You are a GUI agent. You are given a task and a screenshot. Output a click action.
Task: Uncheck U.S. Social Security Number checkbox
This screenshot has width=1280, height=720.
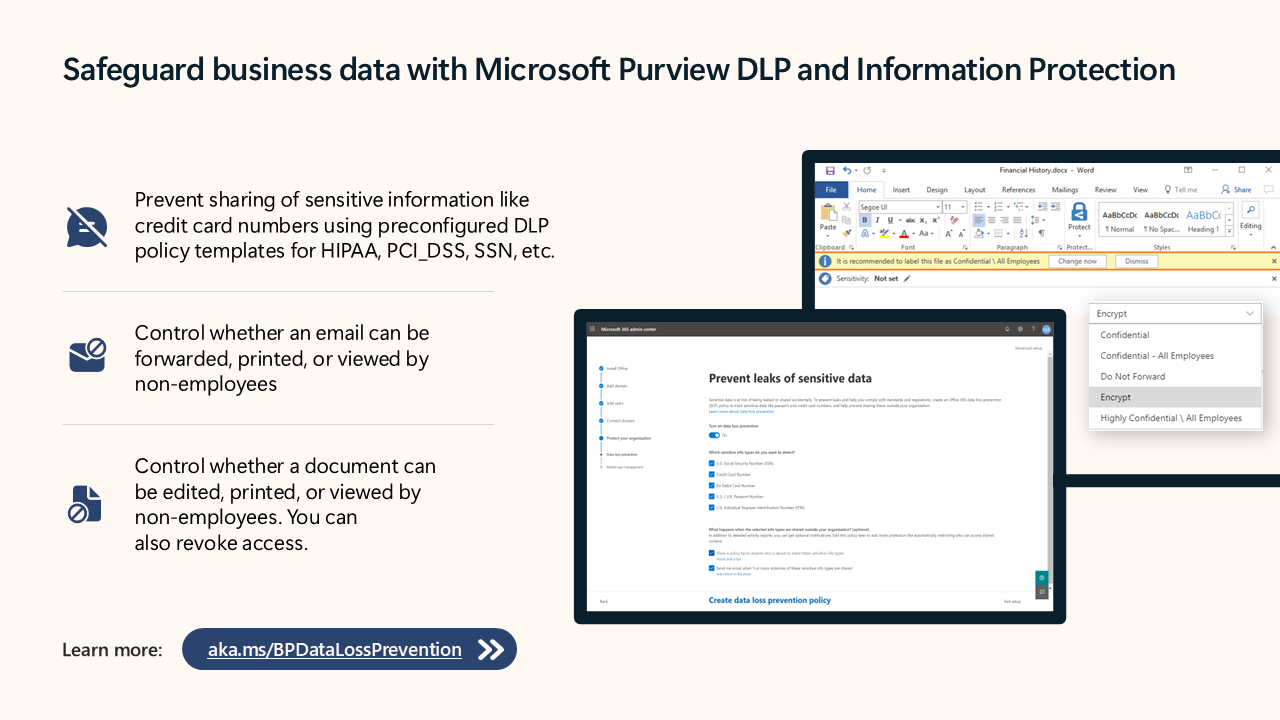tap(711, 463)
